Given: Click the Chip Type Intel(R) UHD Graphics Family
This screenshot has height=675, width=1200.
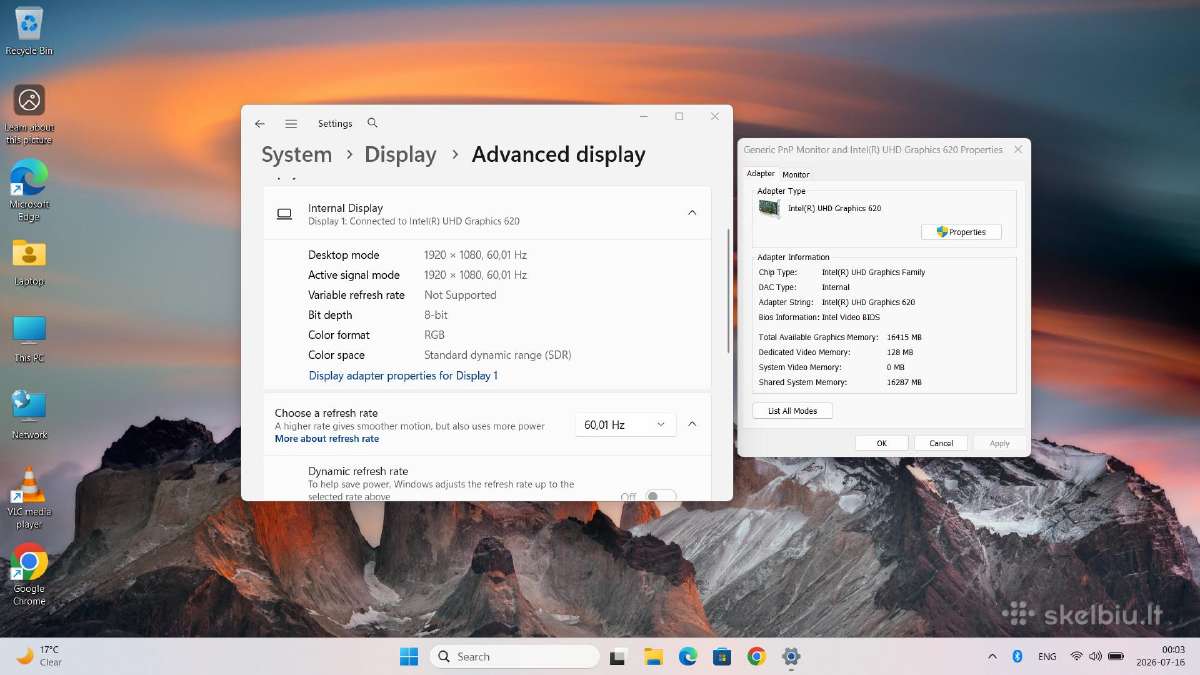Looking at the screenshot, I should coord(873,272).
